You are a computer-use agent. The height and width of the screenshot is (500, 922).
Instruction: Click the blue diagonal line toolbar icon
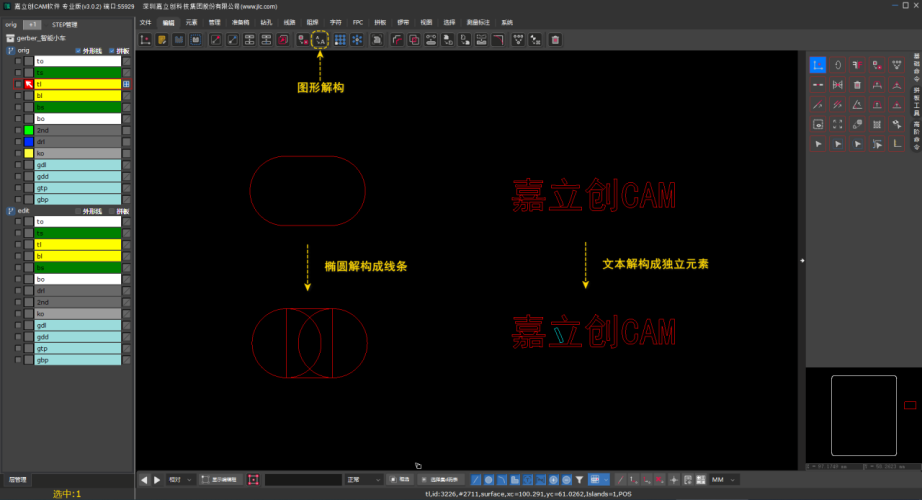coord(232,39)
